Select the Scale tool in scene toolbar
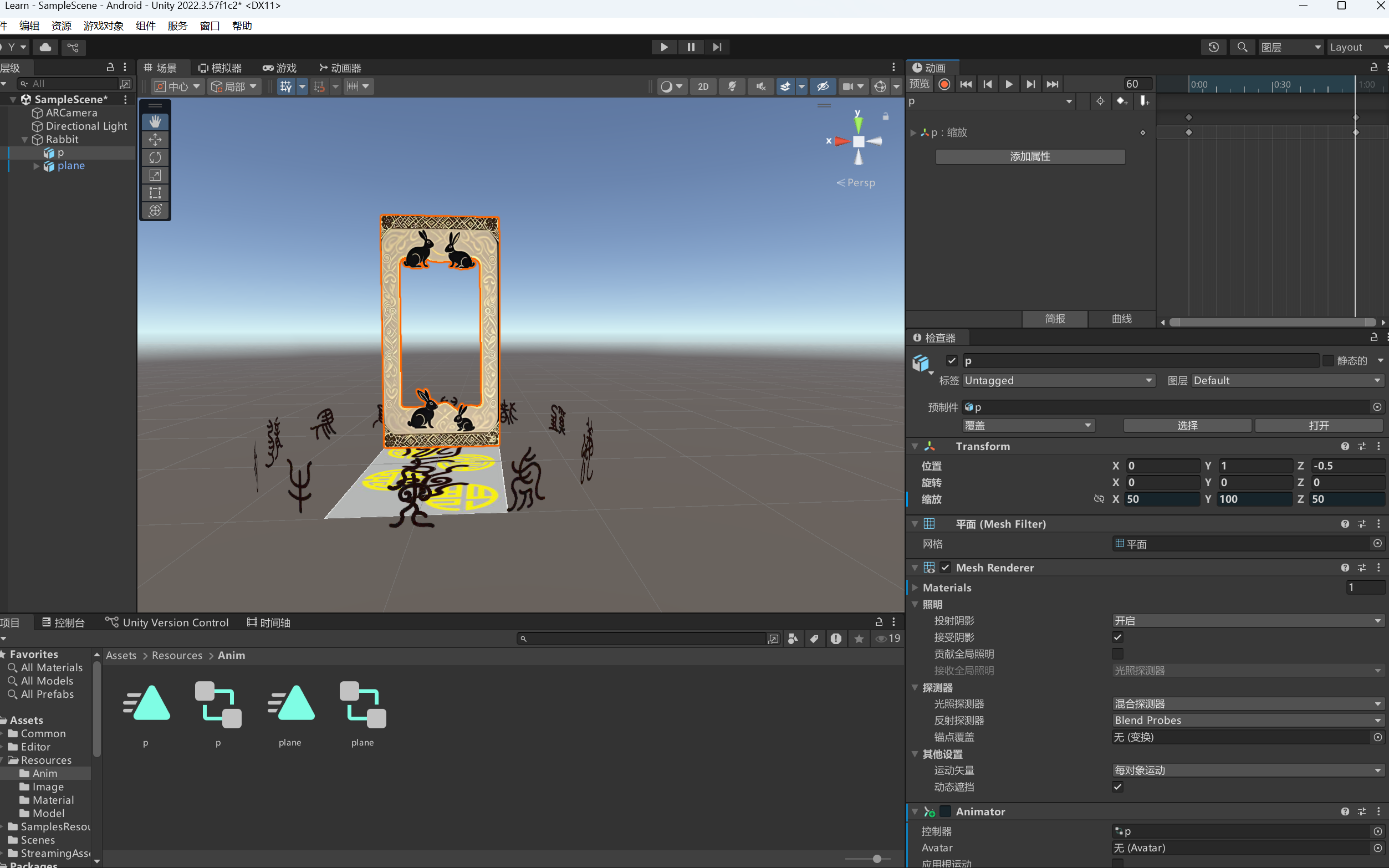The width and height of the screenshot is (1389, 868). click(x=155, y=175)
